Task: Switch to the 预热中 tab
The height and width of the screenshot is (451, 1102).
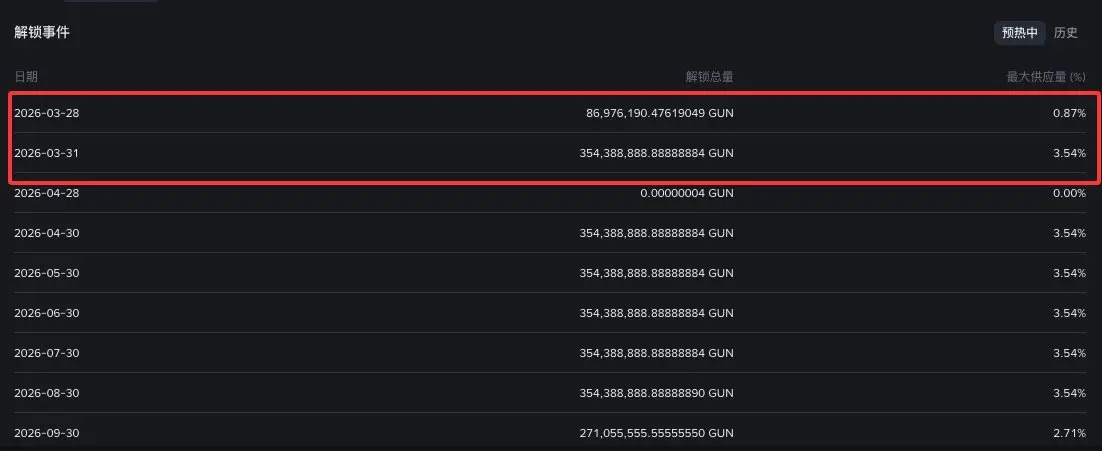Action: click(1019, 33)
